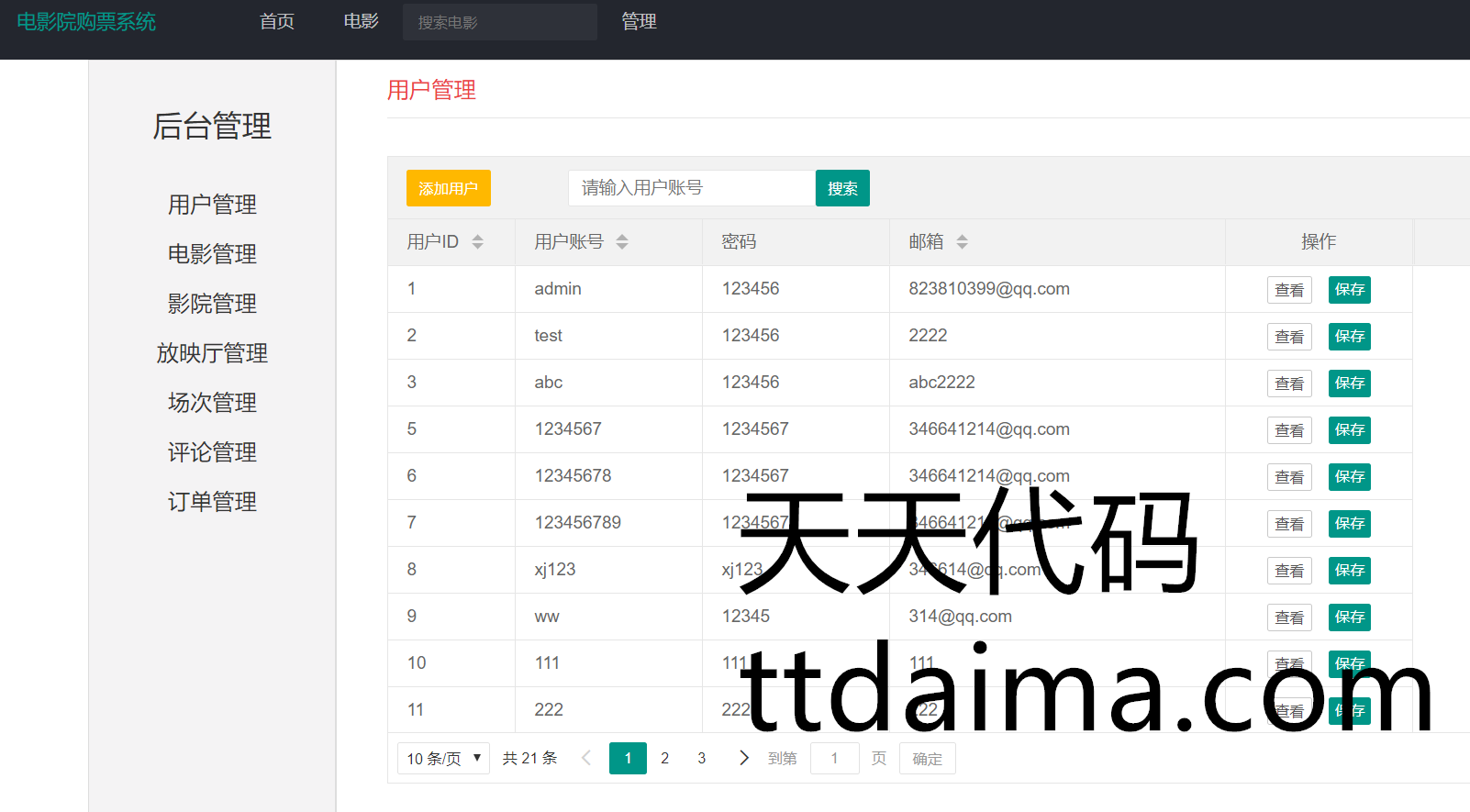Click 确定 to jump to page
The height and width of the screenshot is (812, 1470).
coord(927,759)
